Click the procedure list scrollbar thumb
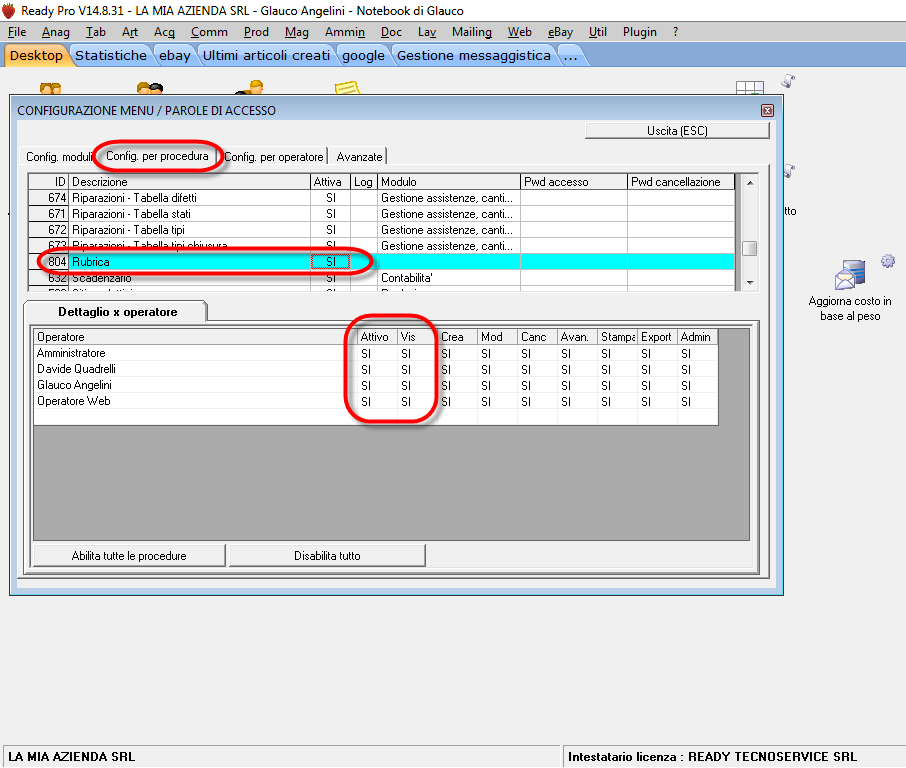The width and height of the screenshot is (906, 768). click(749, 248)
